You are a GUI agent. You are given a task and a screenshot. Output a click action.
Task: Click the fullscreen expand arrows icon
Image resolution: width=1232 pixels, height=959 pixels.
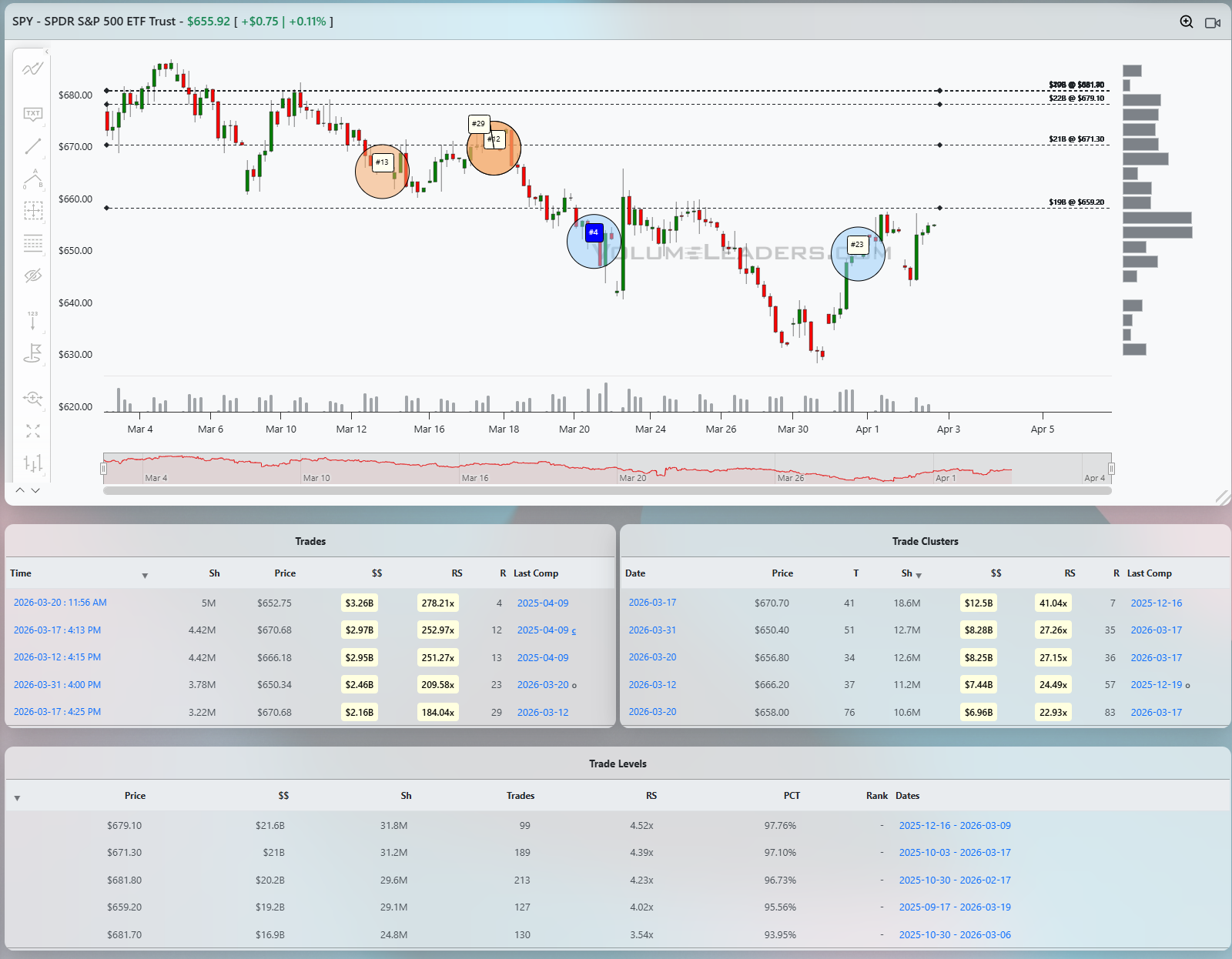pyautogui.click(x=32, y=431)
